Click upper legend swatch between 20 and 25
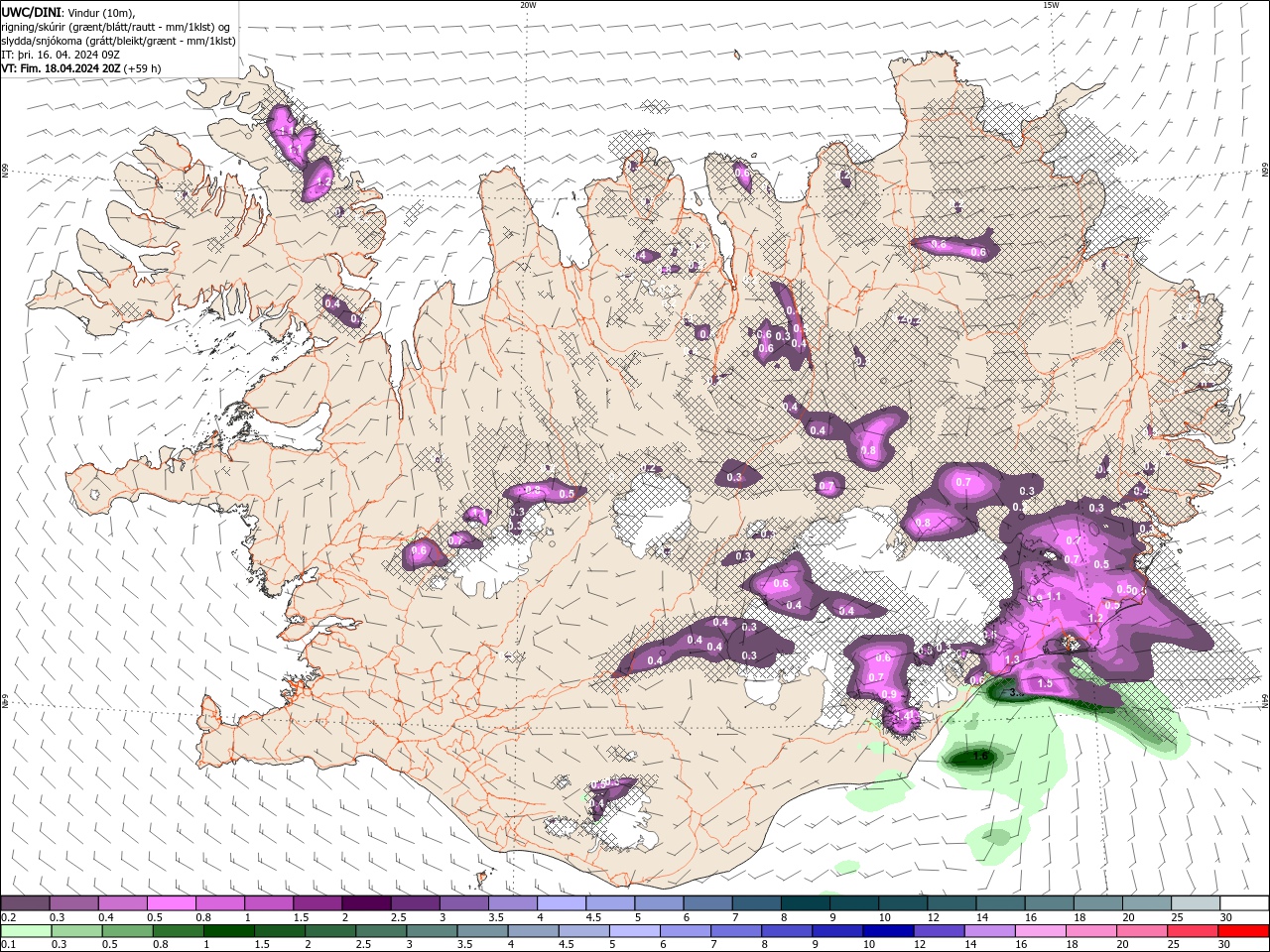Screen dimensions: 1270x952 point(1146,903)
